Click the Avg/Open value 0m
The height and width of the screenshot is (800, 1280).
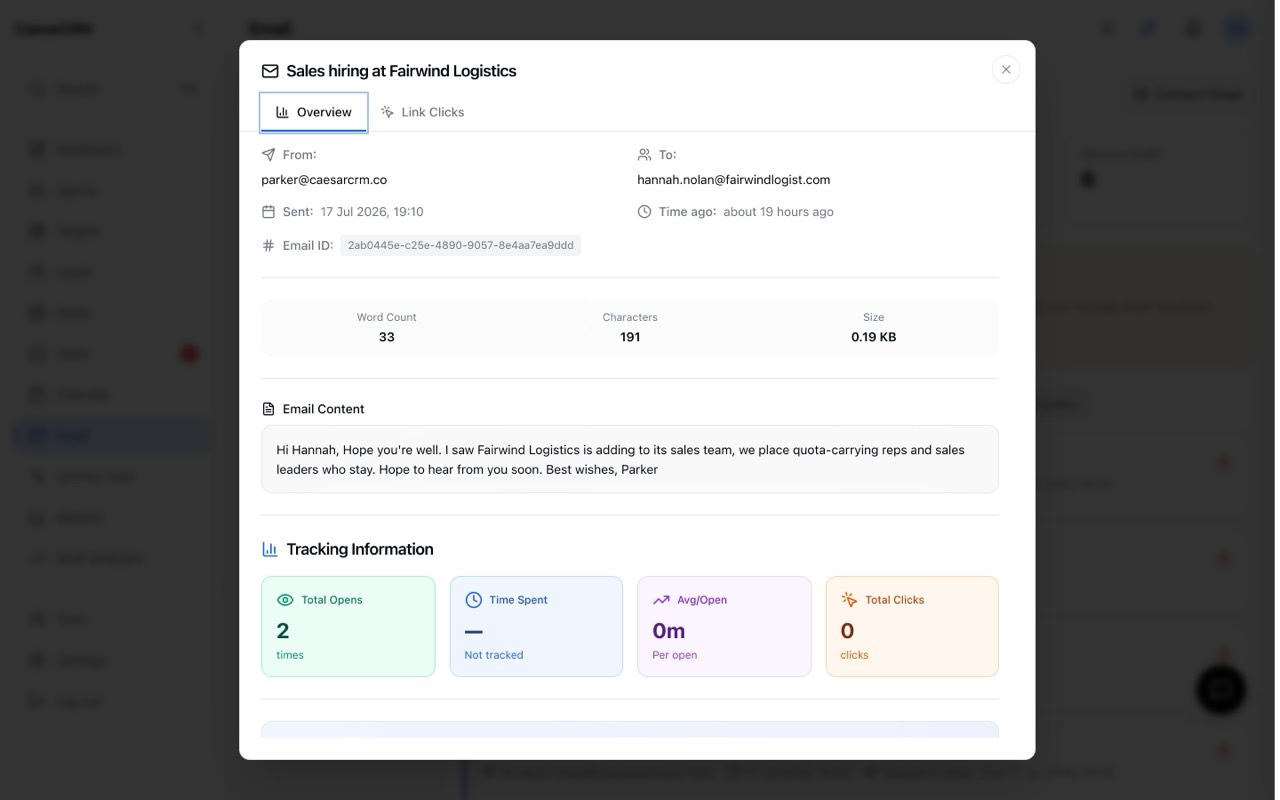click(x=669, y=631)
